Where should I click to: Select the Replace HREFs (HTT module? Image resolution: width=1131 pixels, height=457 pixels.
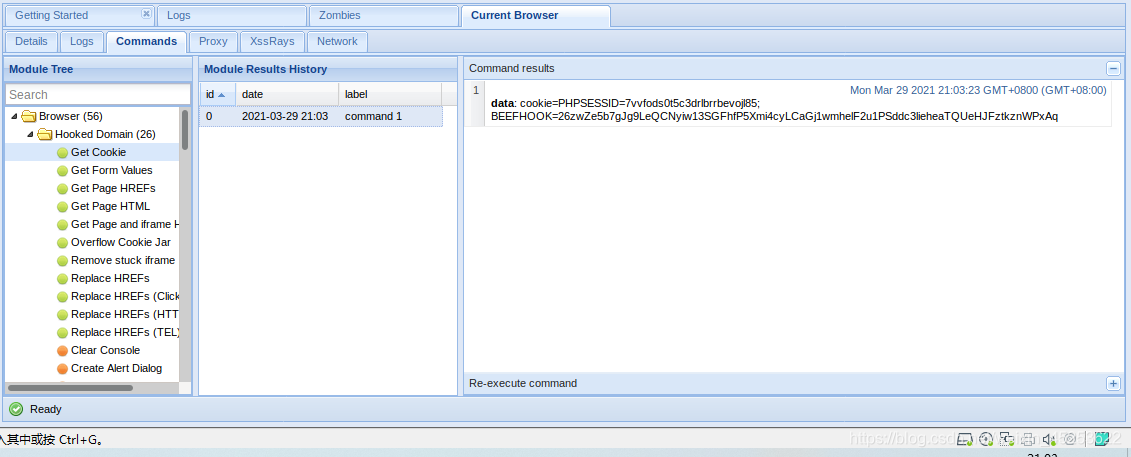tap(125, 314)
